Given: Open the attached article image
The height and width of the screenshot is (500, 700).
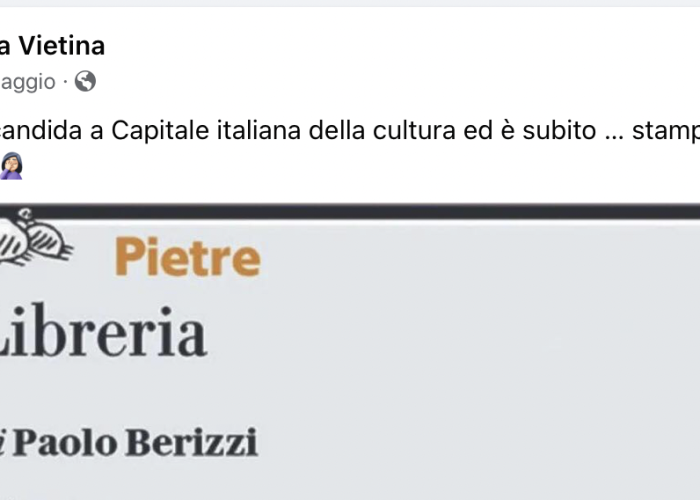Looking at the screenshot, I should [350, 353].
